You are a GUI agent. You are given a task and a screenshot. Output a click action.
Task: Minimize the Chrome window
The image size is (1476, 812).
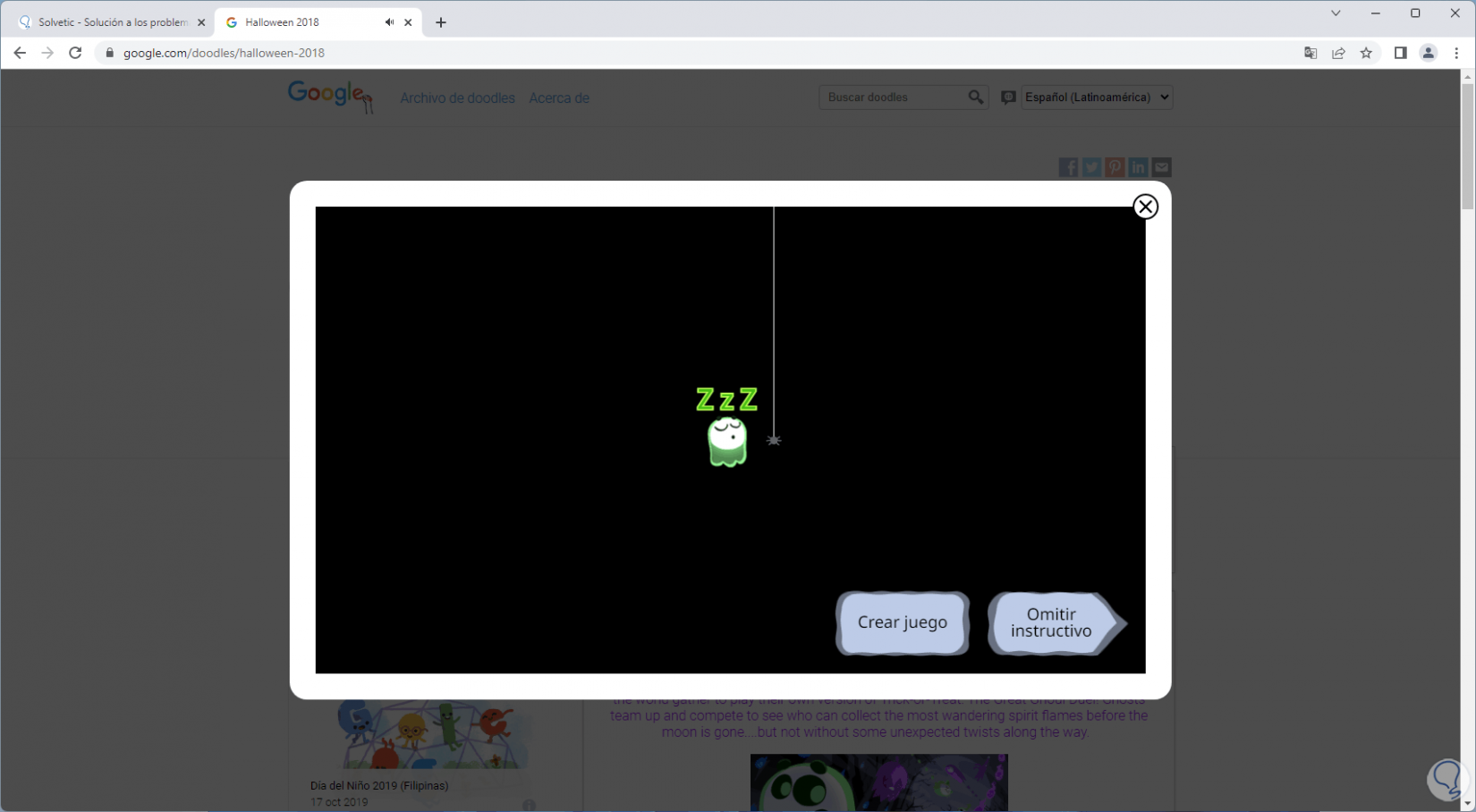(1375, 13)
